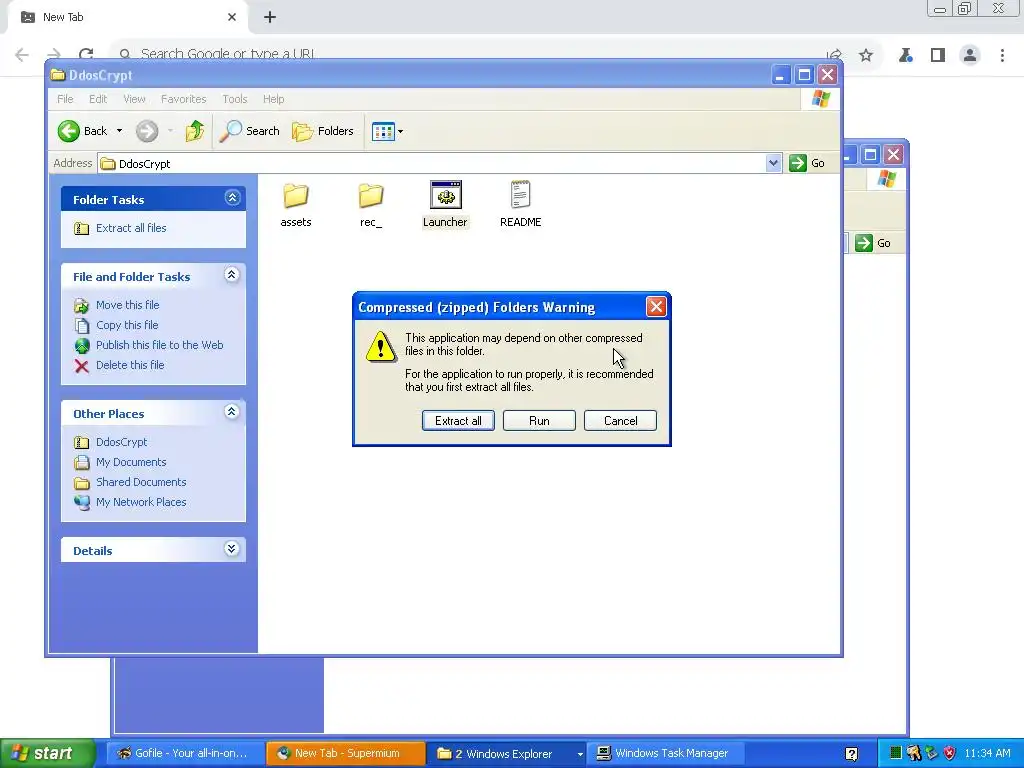Open the Edit menu
The width and height of the screenshot is (1024, 768).
pos(98,99)
